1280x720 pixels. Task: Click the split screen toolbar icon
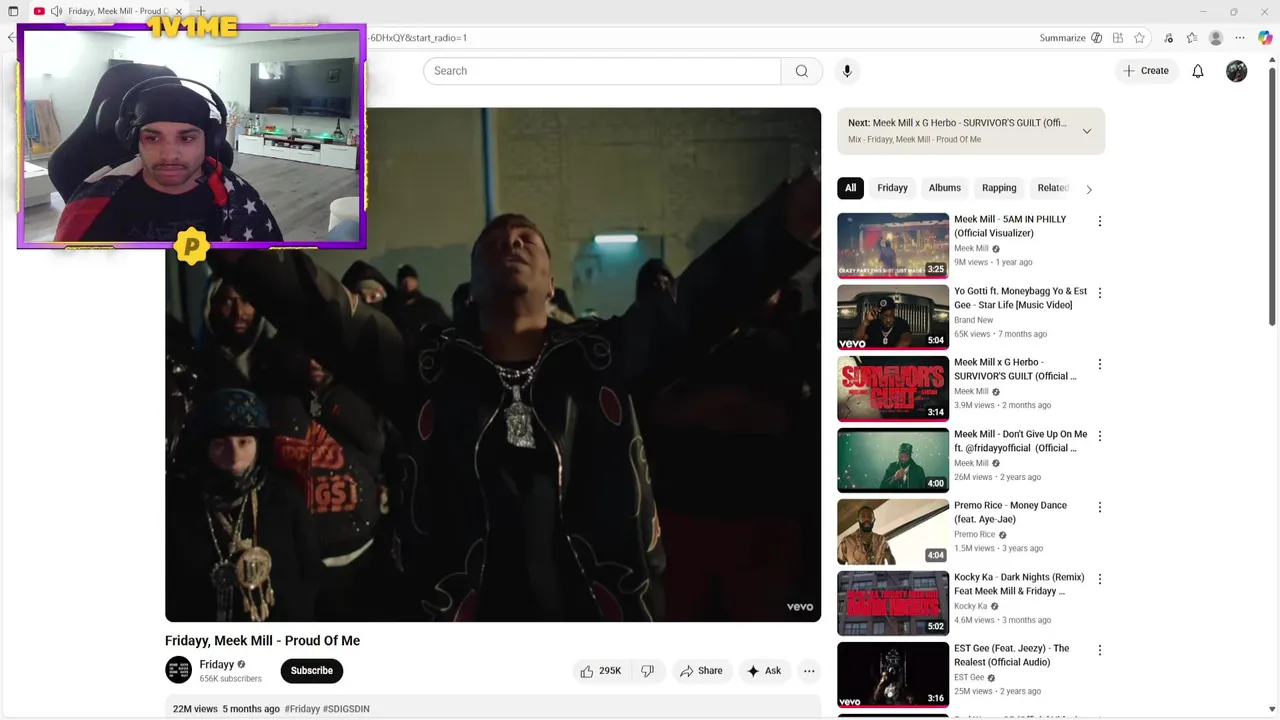tap(1118, 38)
